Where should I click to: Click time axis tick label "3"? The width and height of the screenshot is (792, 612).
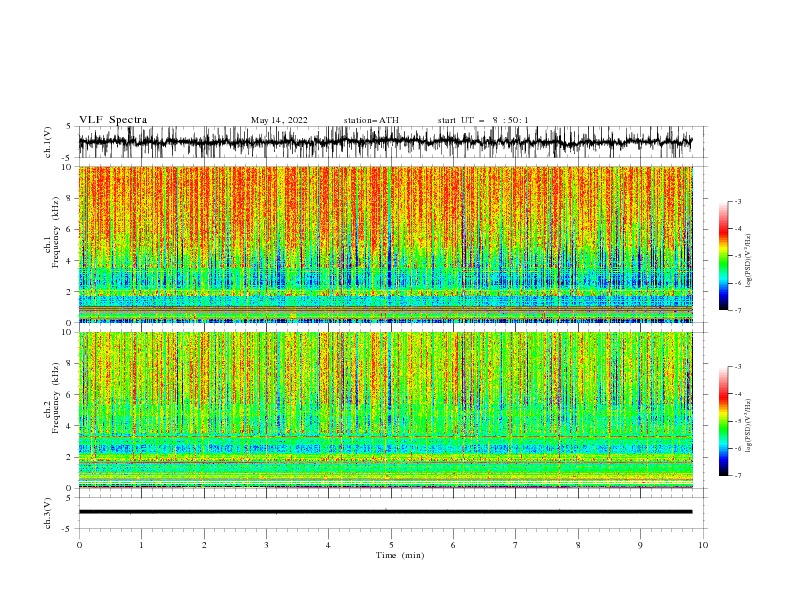click(x=266, y=545)
